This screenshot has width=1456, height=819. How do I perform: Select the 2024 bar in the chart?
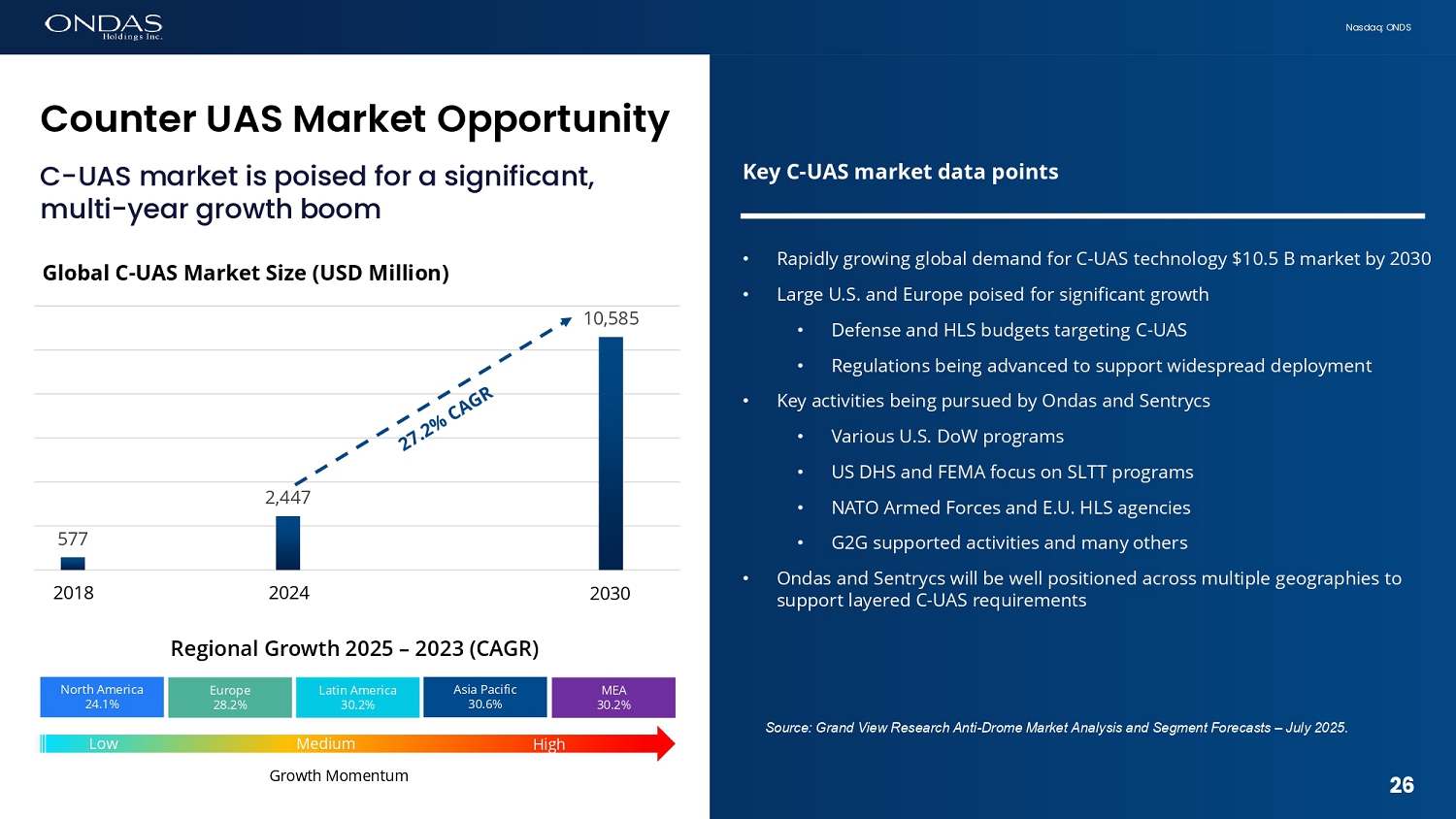pyautogui.click(x=288, y=542)
